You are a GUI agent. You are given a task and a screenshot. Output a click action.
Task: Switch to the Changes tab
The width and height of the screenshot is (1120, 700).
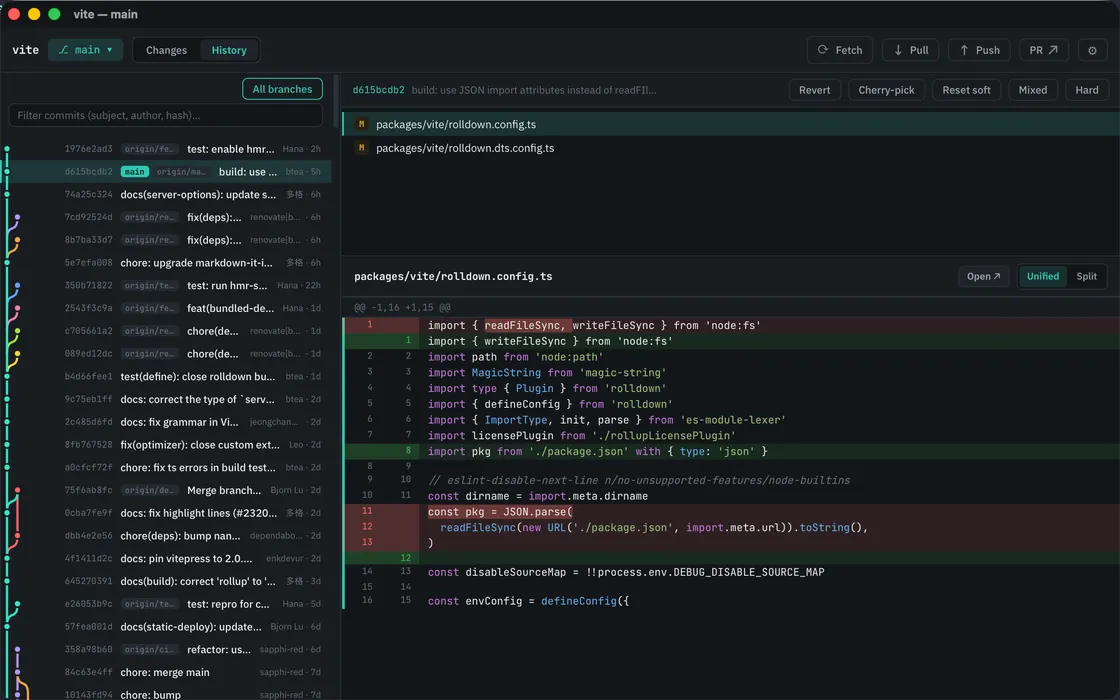166,50
